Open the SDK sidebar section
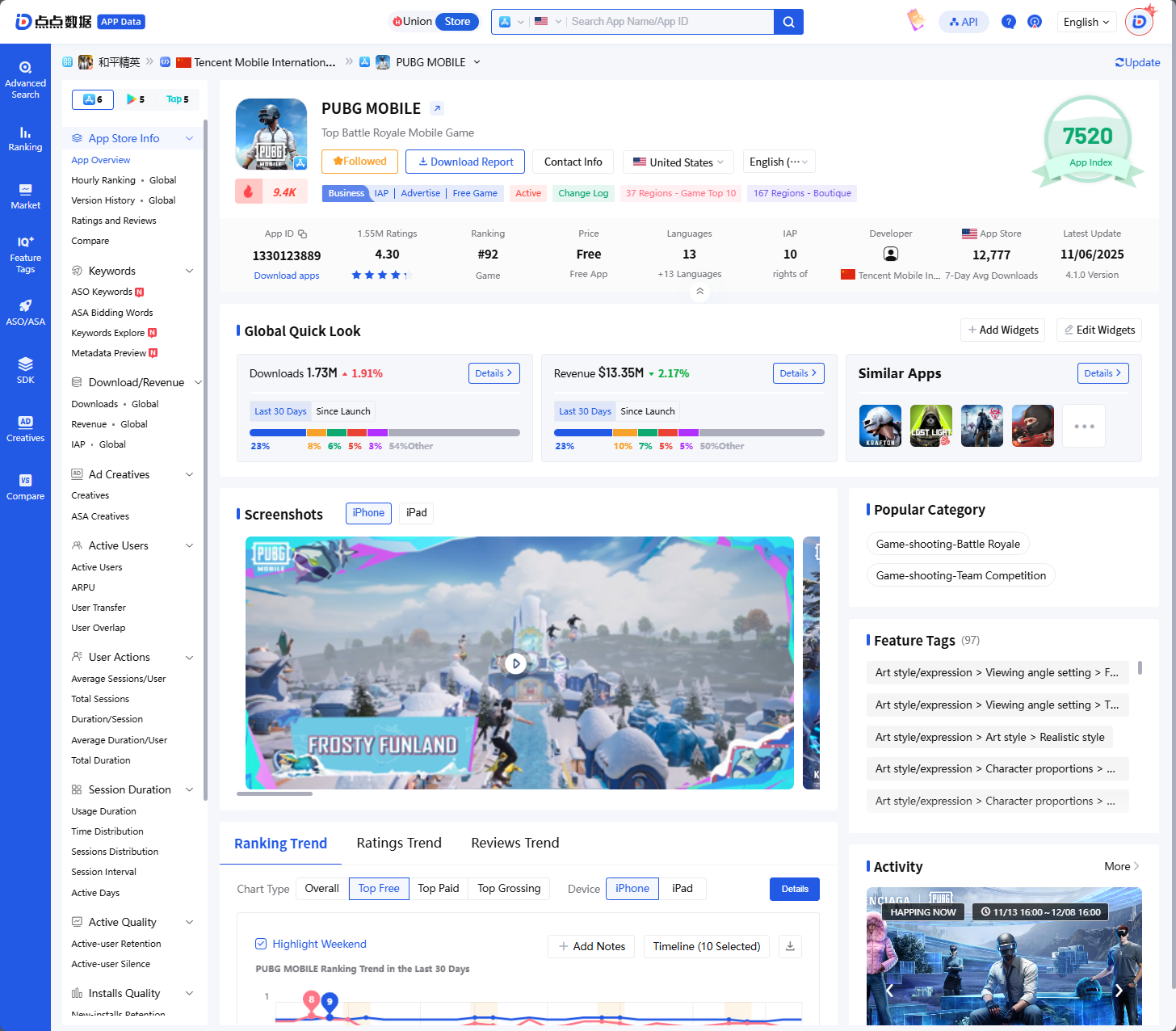 pyautogui.click(x=25, y=371)
